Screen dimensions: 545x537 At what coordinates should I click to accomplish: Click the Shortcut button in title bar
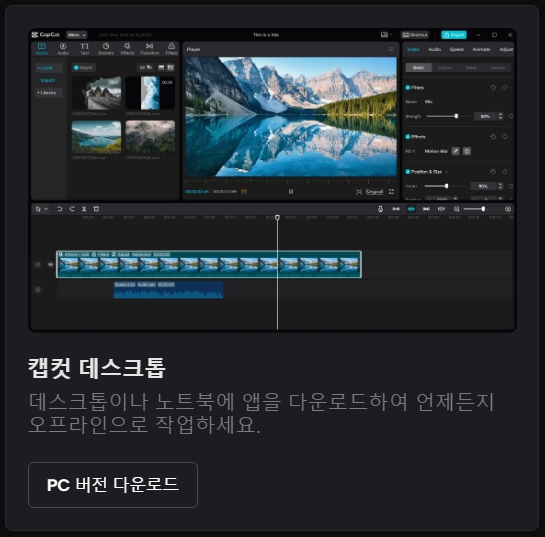415,35
